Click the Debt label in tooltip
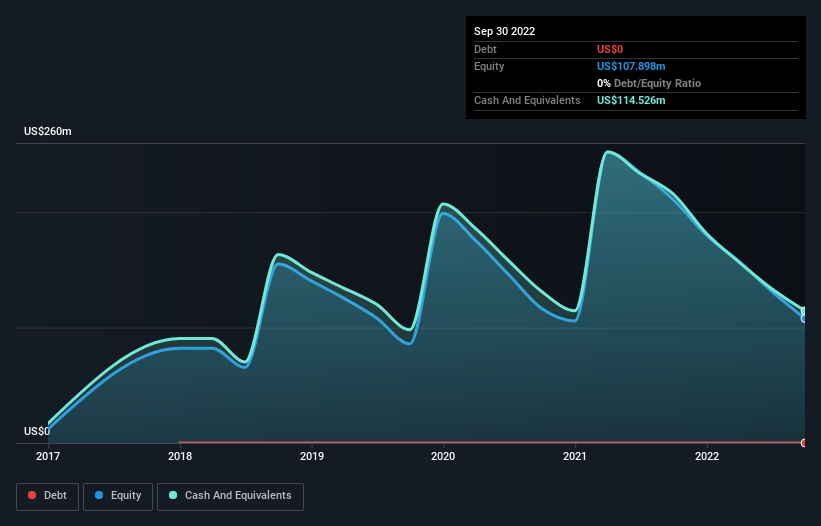This screenshot has width=821, height=526. point(485,49)
